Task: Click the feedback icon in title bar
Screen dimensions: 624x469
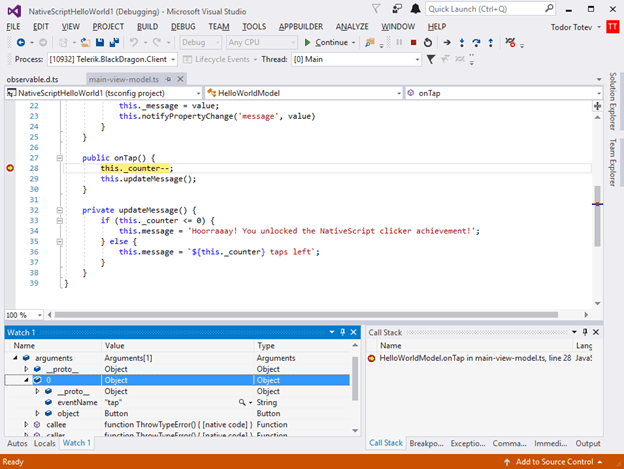Action: pos(397,9)
